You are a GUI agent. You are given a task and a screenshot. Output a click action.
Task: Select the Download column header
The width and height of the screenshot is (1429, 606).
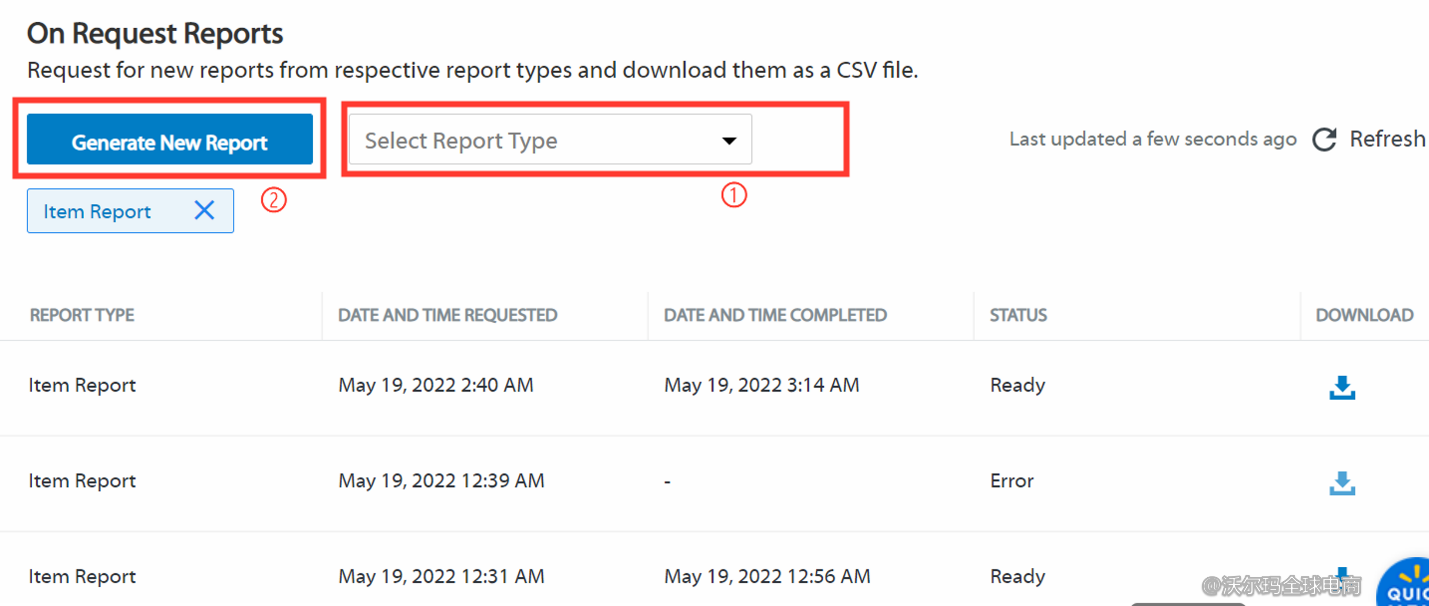(x=1363, y=315)
